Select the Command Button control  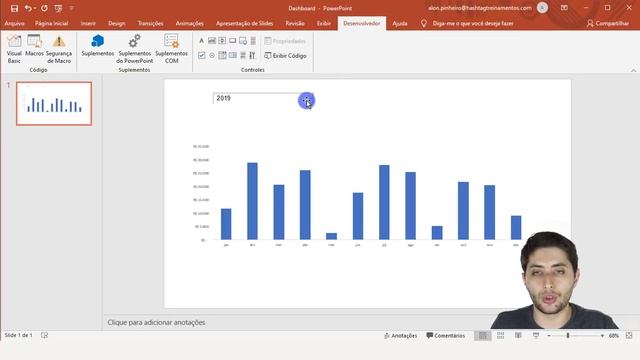233,41
